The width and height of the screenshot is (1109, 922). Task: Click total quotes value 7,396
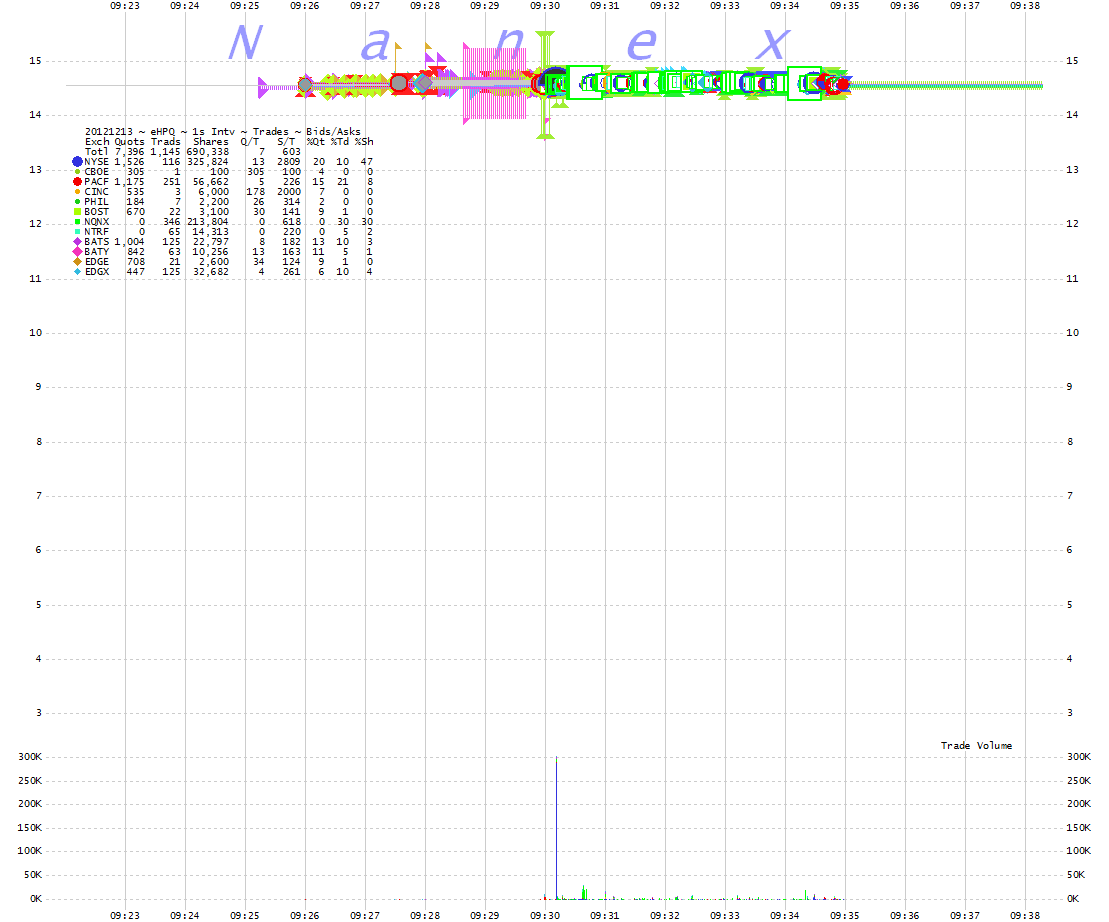pos(129,152)
